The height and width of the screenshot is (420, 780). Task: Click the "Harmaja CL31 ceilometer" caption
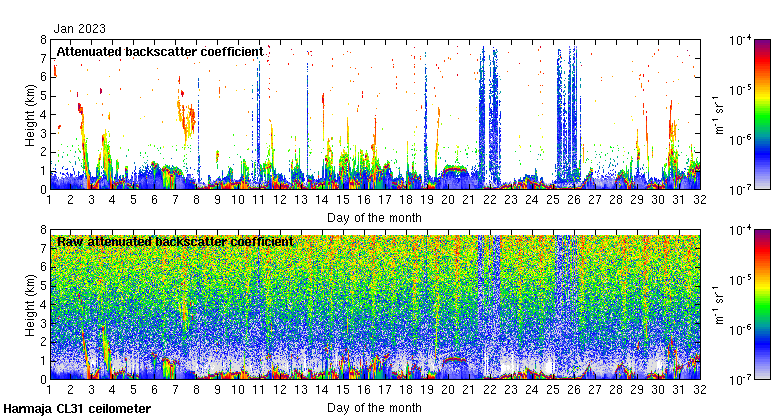77,409
